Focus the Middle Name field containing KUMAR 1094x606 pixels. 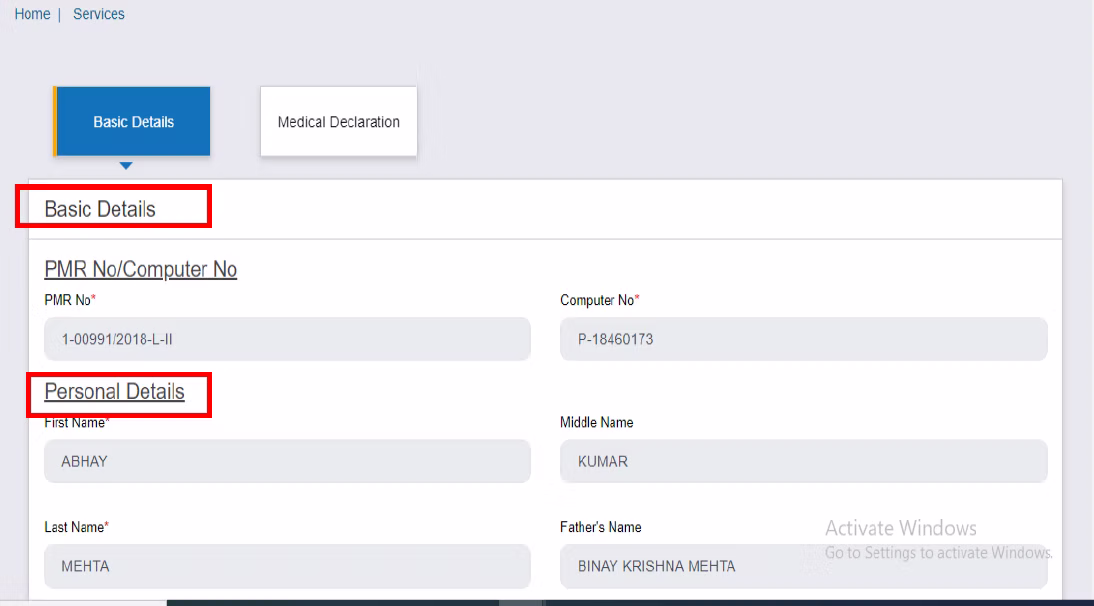804,461
